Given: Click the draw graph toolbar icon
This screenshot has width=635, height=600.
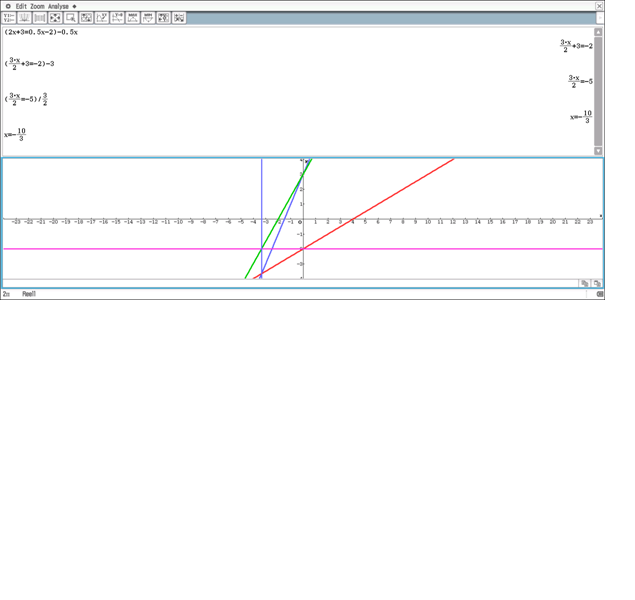Looking at the screenshot, I should point(24,18).
